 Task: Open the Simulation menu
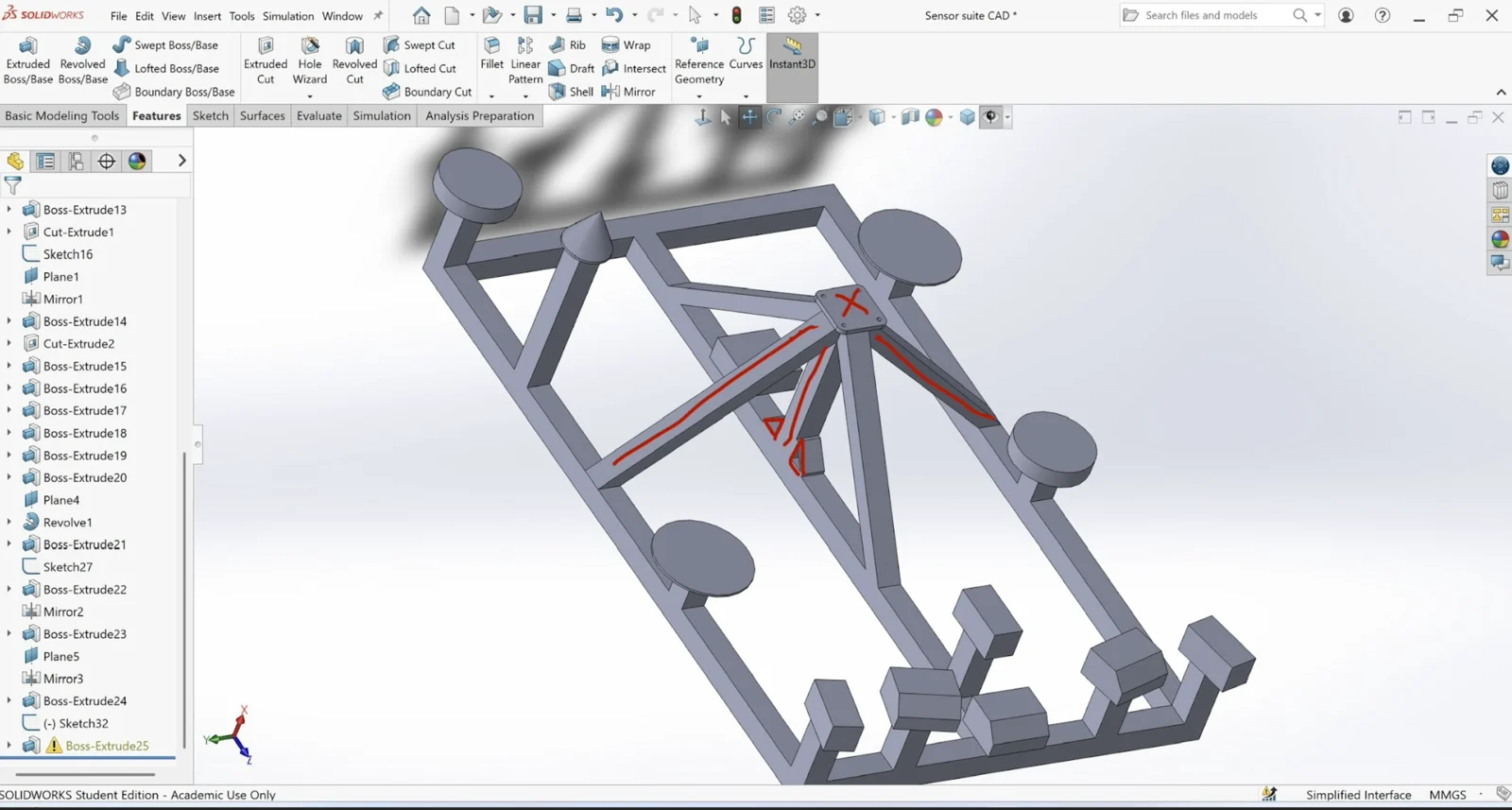coord(288,16)
